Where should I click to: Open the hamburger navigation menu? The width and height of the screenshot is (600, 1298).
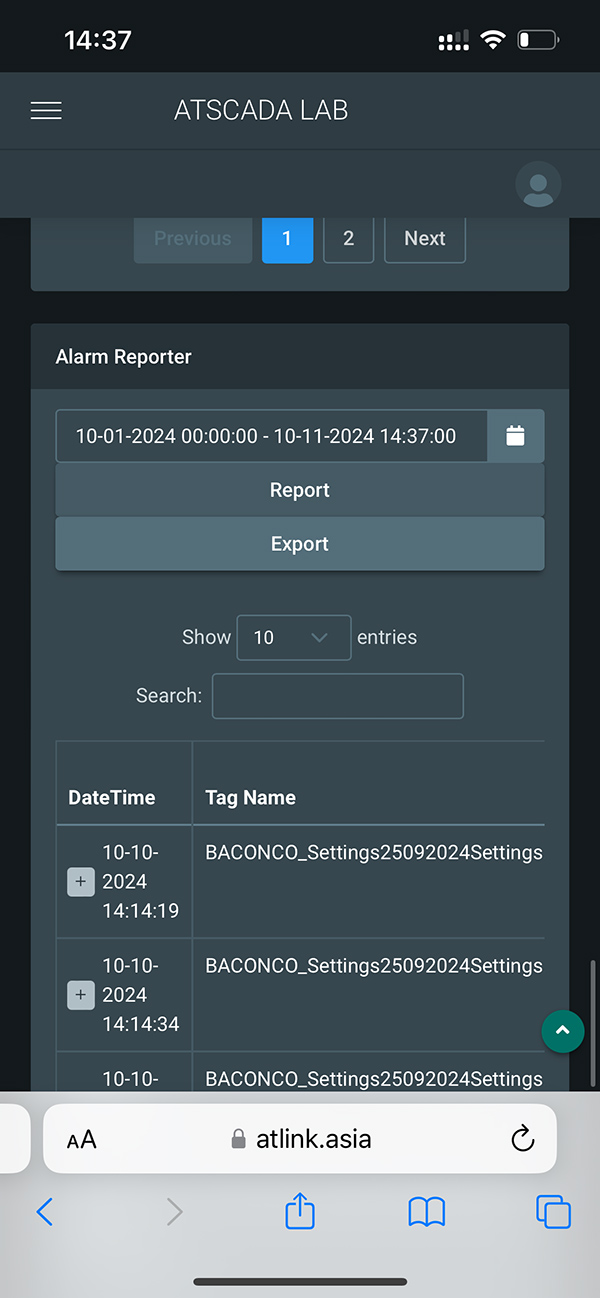tap(46, 111)
